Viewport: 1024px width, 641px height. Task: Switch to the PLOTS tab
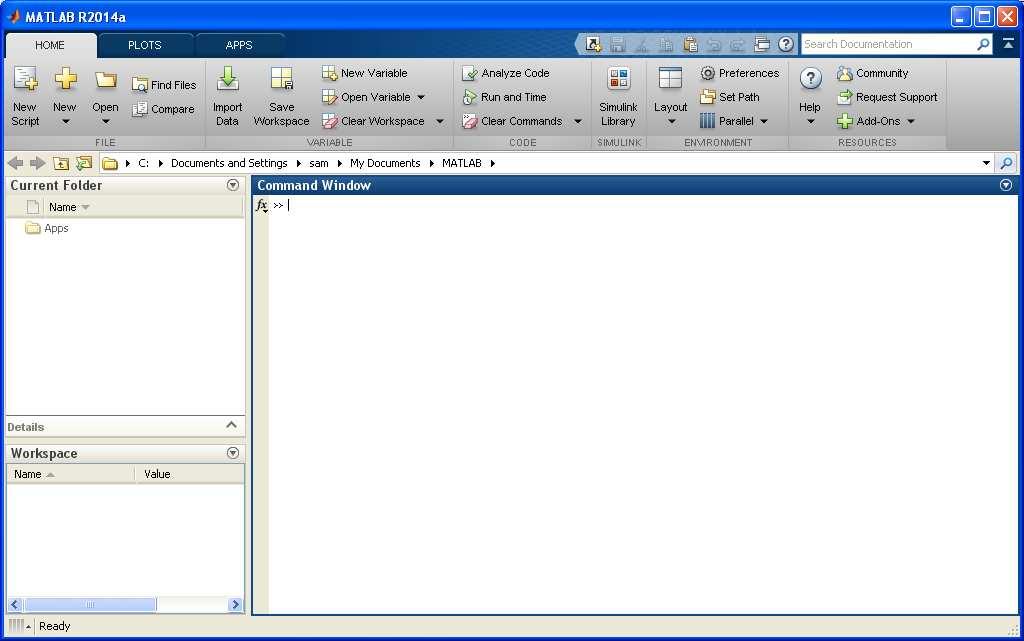tap(144, 45)
